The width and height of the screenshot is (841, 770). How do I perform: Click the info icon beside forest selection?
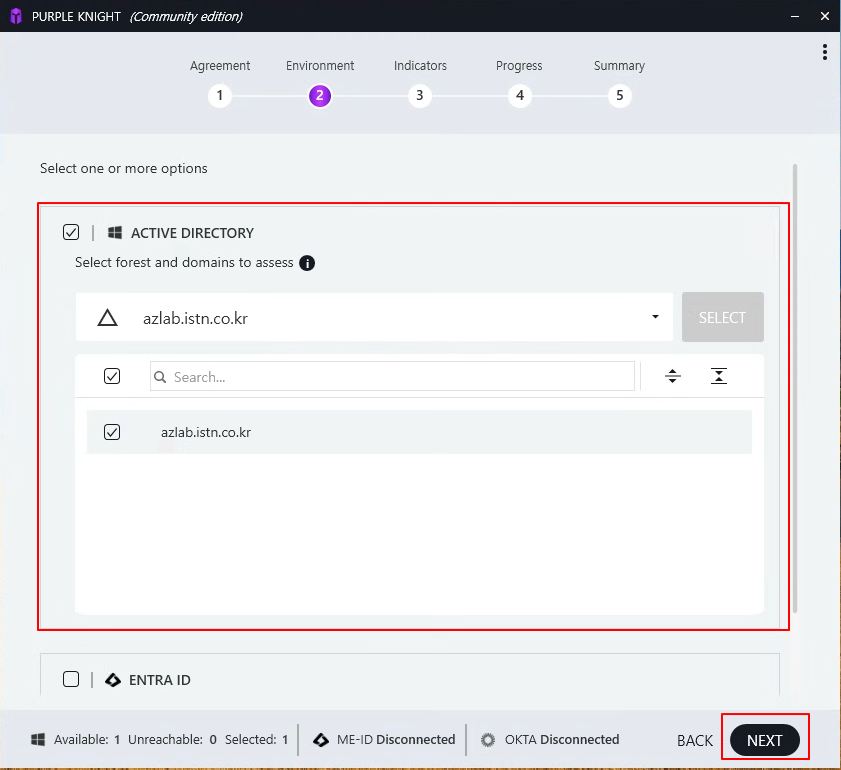pyautogui.click(x=307, y=263)
